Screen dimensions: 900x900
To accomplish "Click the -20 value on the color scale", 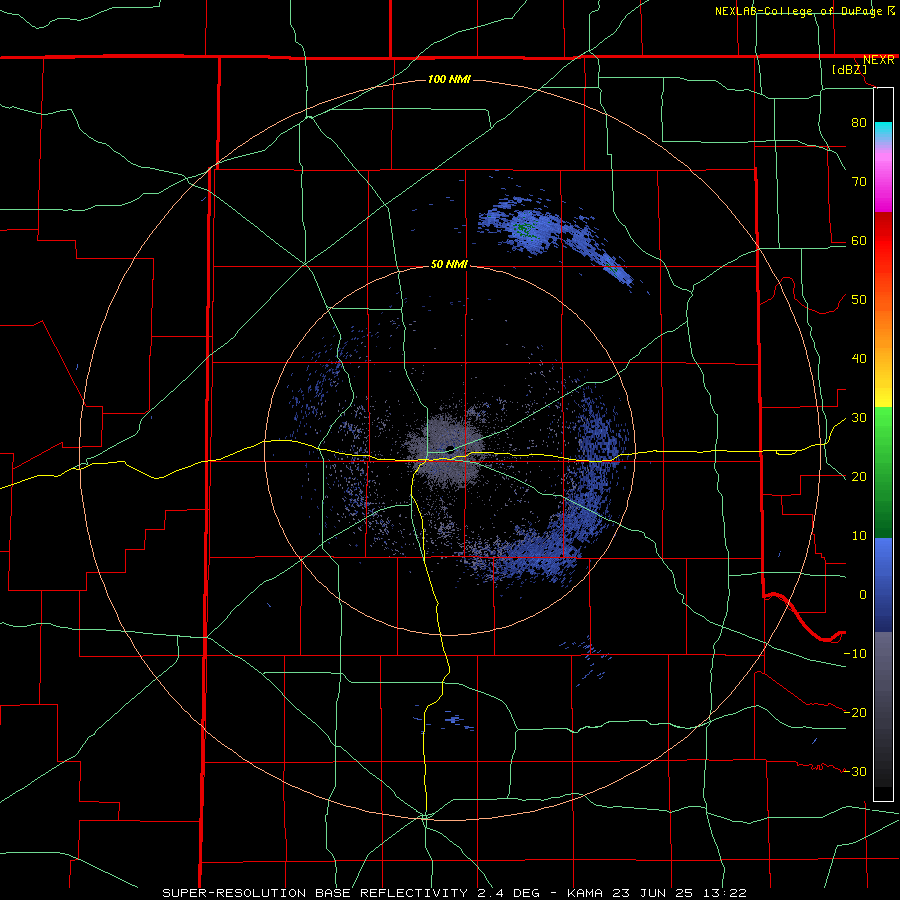I will click(855, 713).
